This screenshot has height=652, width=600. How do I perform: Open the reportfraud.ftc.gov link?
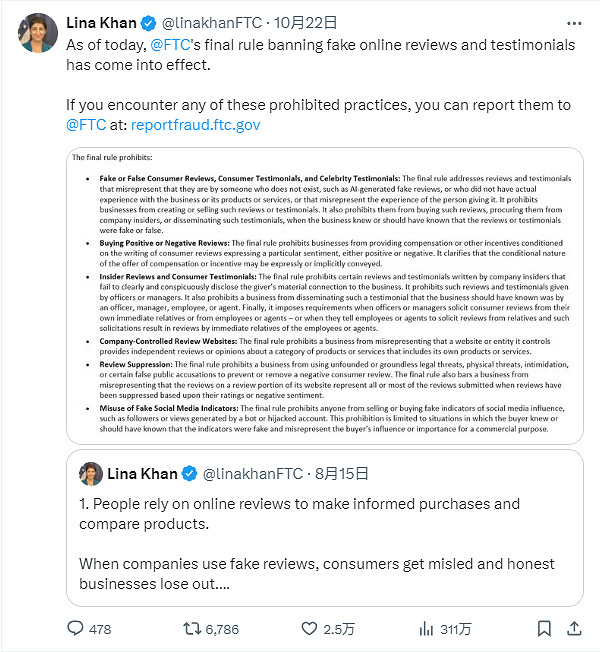(x=196, y=125)
